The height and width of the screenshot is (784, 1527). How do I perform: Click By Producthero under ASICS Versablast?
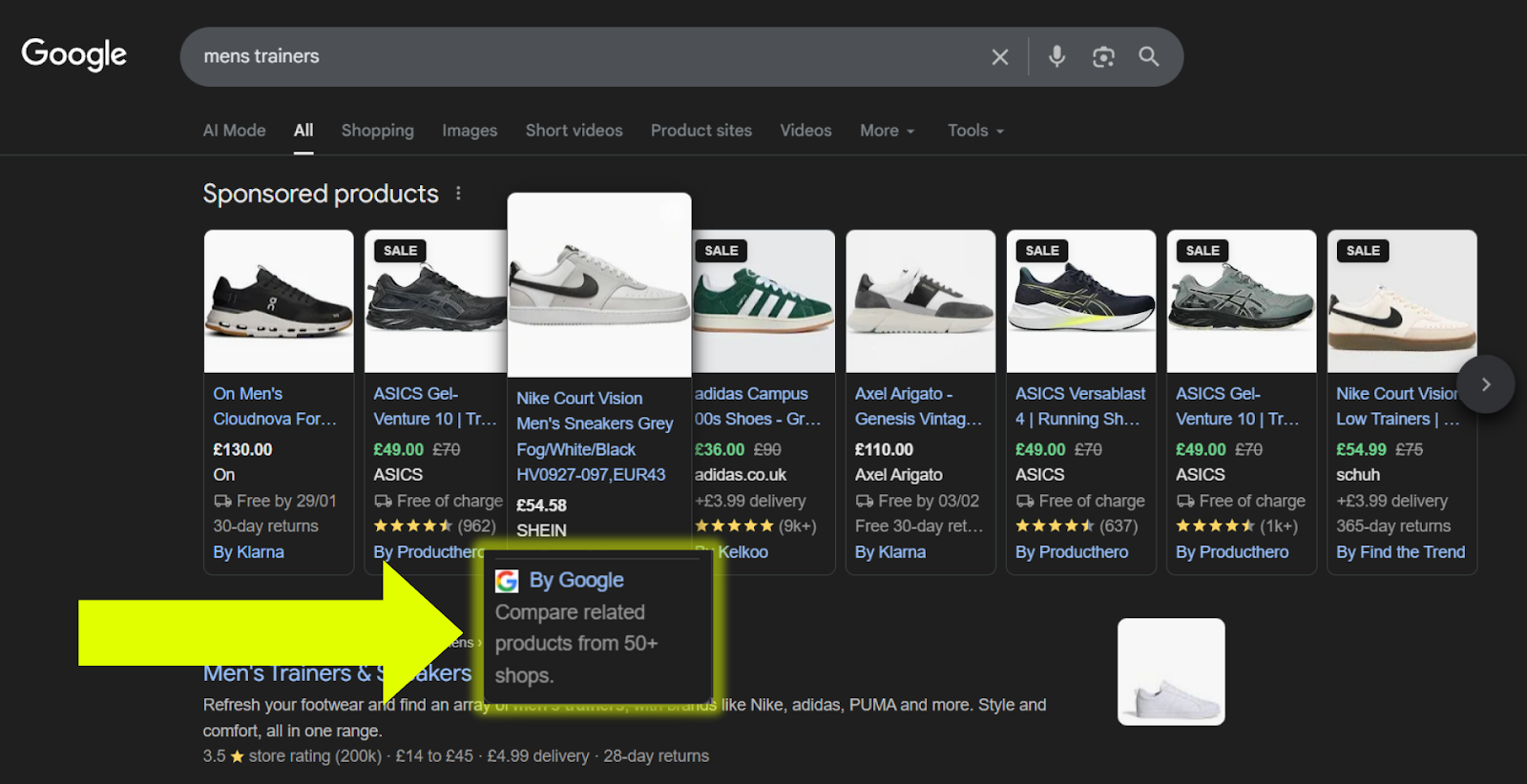[1072, 552]
